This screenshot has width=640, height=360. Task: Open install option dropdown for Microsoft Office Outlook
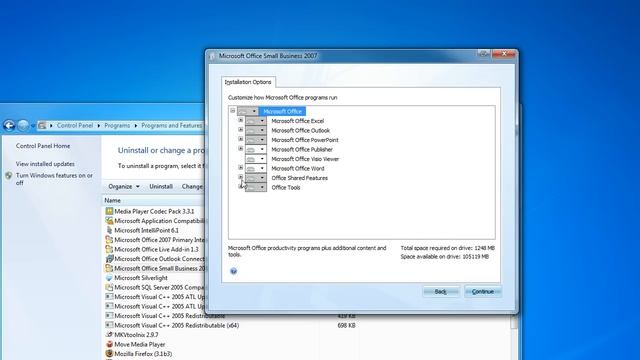coord(256,130)
